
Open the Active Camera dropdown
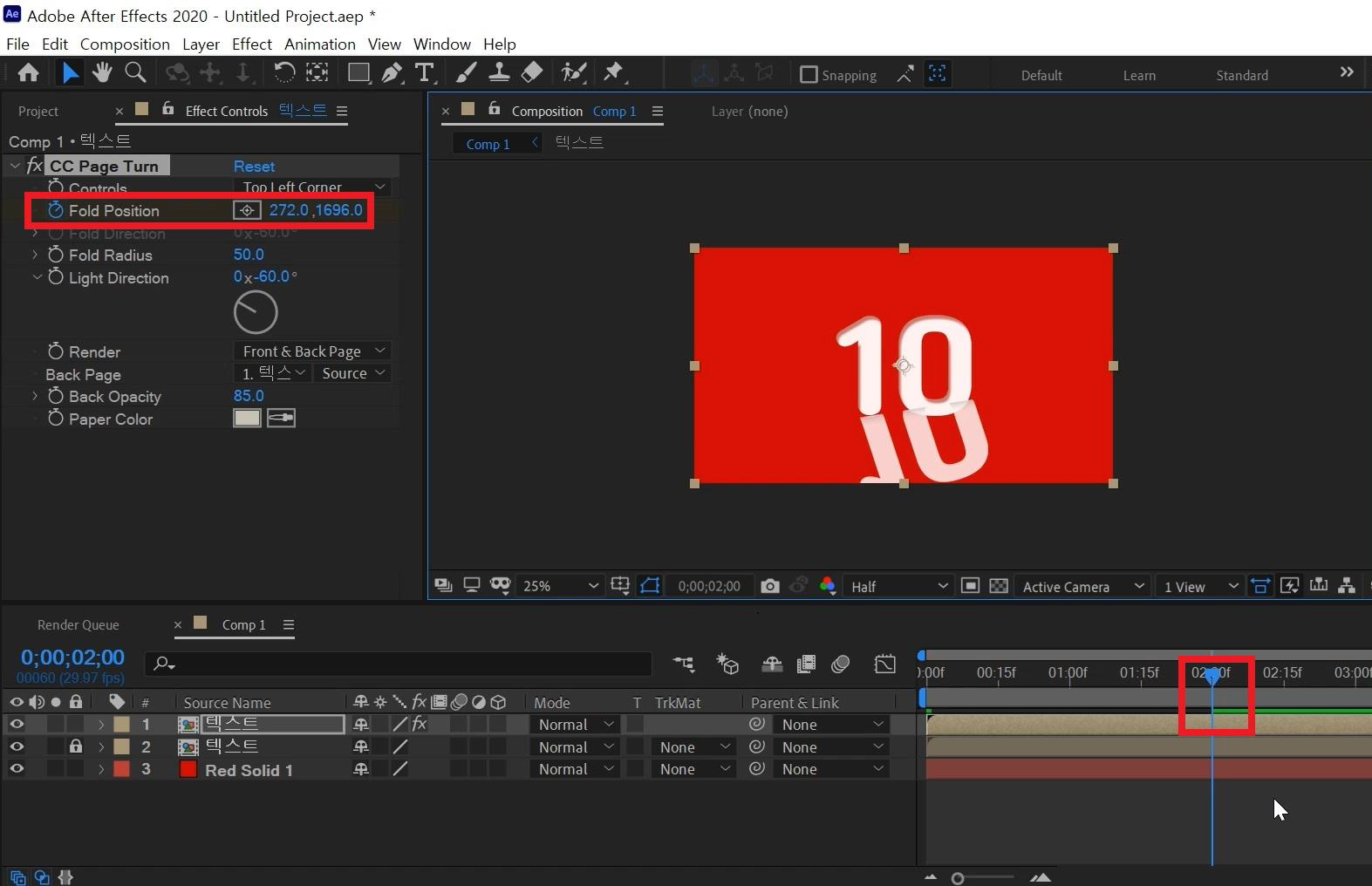coord(1082,586)
